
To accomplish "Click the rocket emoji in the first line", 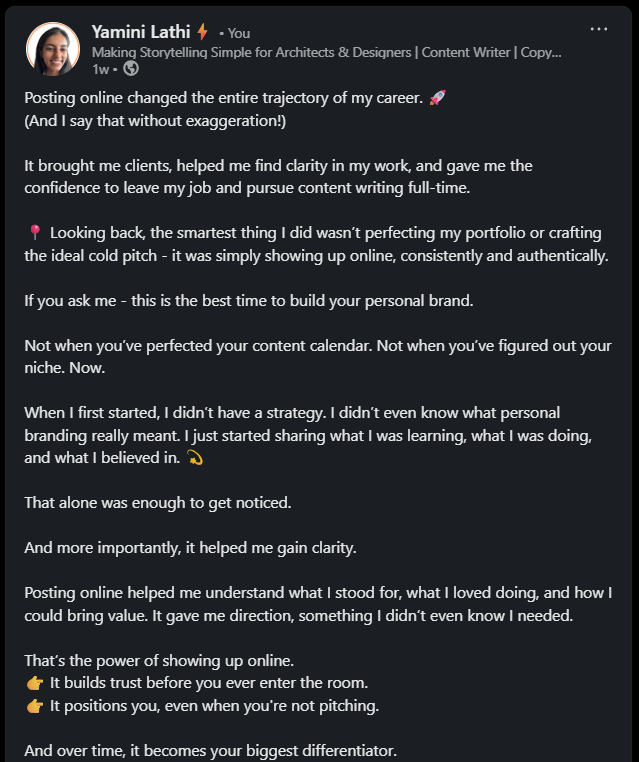I will tap(436, 98).
